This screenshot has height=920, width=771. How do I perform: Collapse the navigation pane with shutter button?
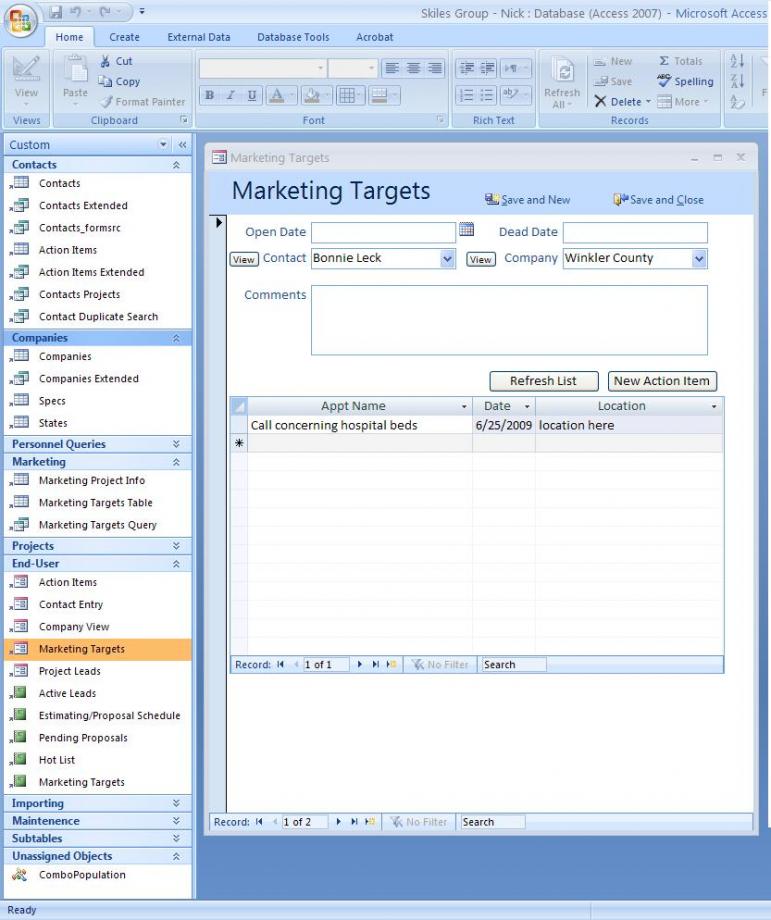point(182,144)
